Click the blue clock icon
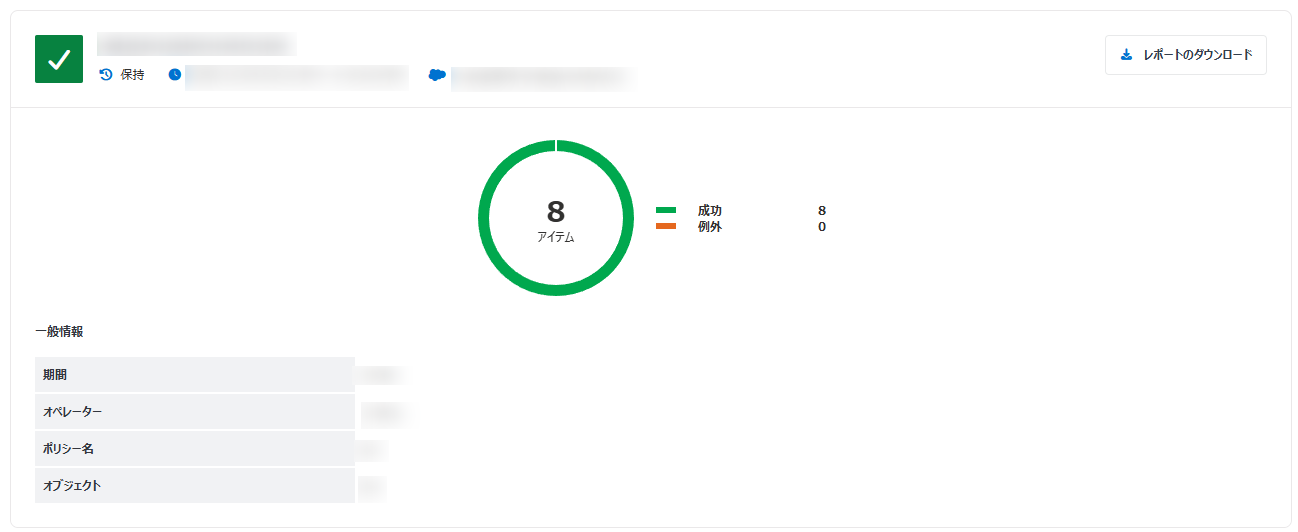The image size is (1298, 532). (x=175, y=75)
